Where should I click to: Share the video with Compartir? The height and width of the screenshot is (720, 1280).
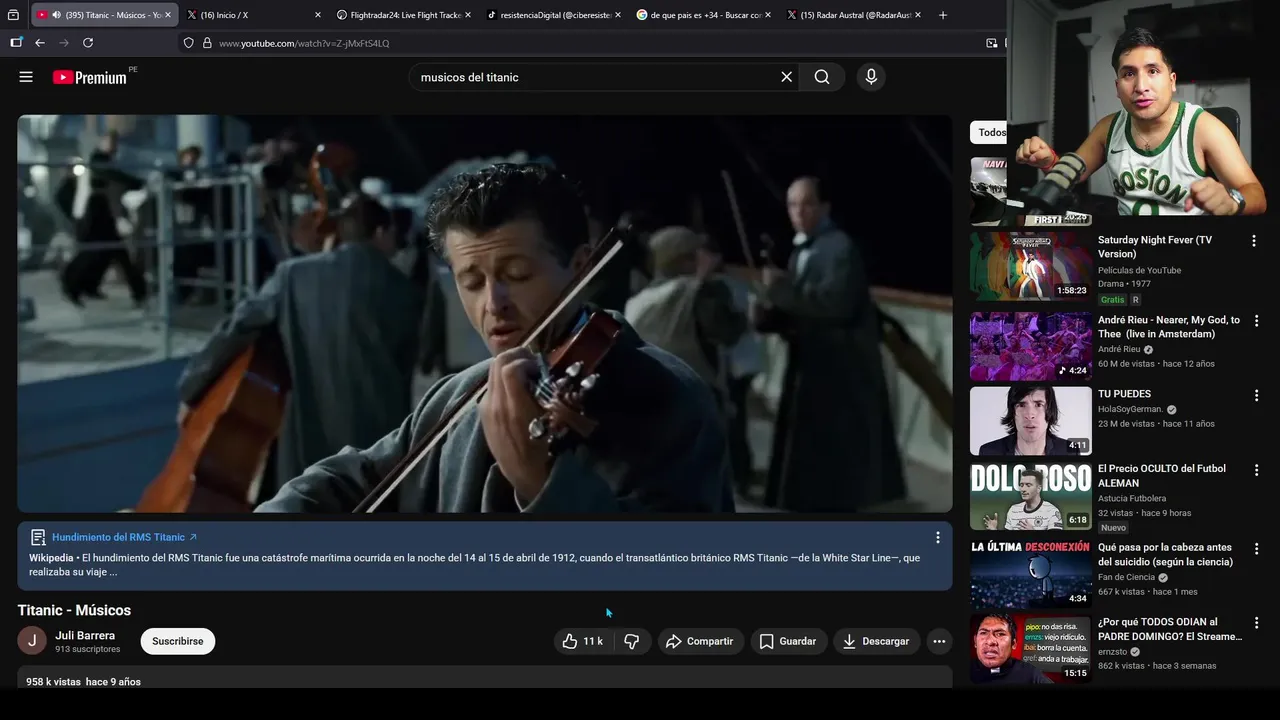(700, 641)
